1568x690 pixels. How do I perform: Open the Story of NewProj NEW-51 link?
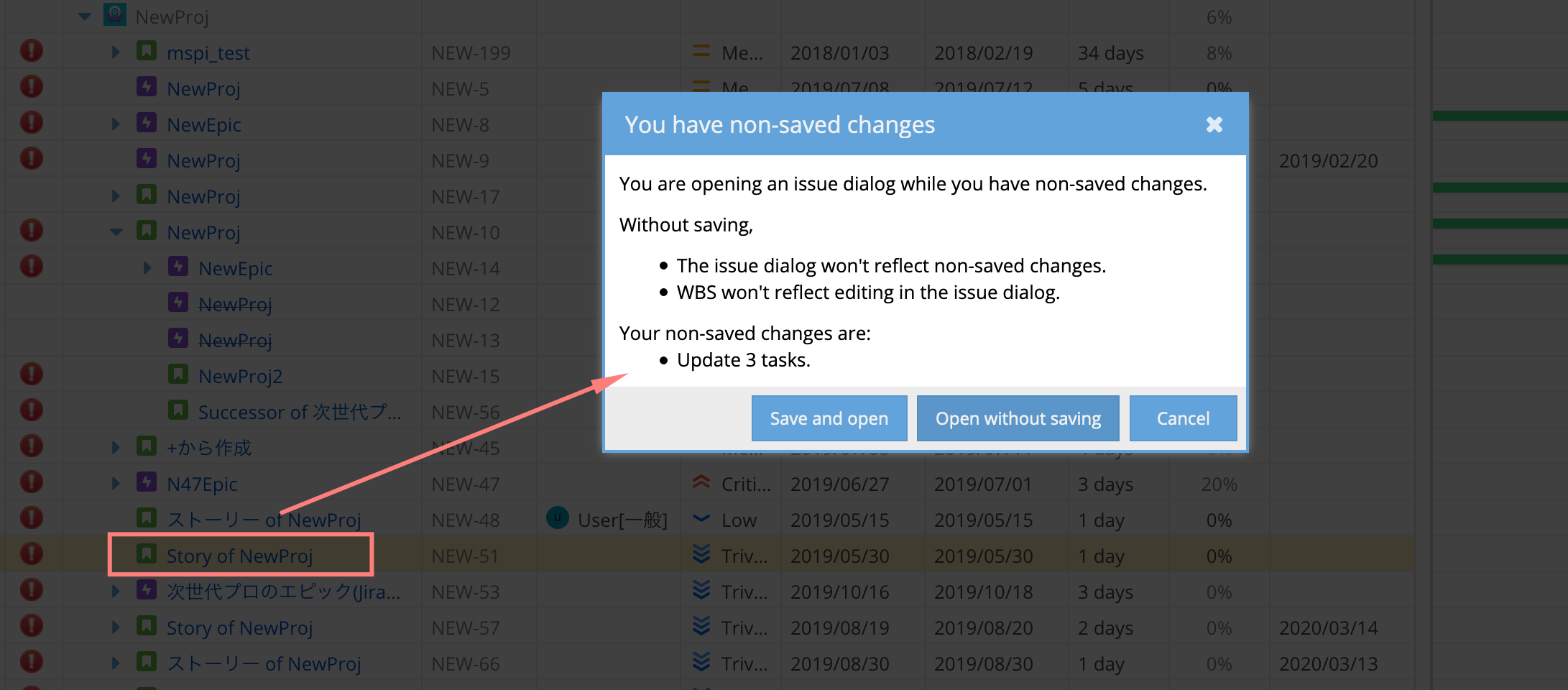pyautogui.click(x=239, y=556)
